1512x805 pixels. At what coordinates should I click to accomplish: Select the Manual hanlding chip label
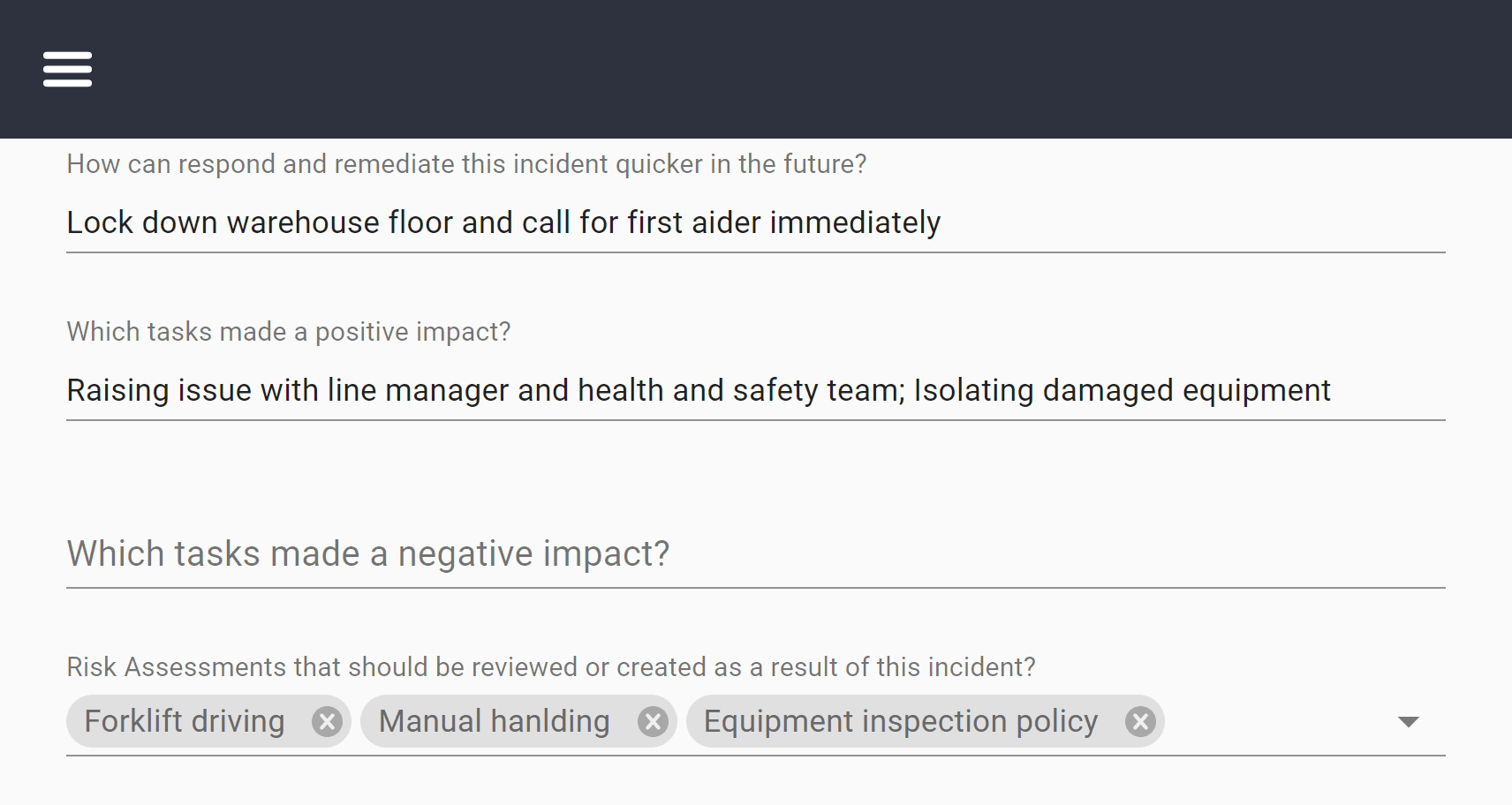click(495, 721)
